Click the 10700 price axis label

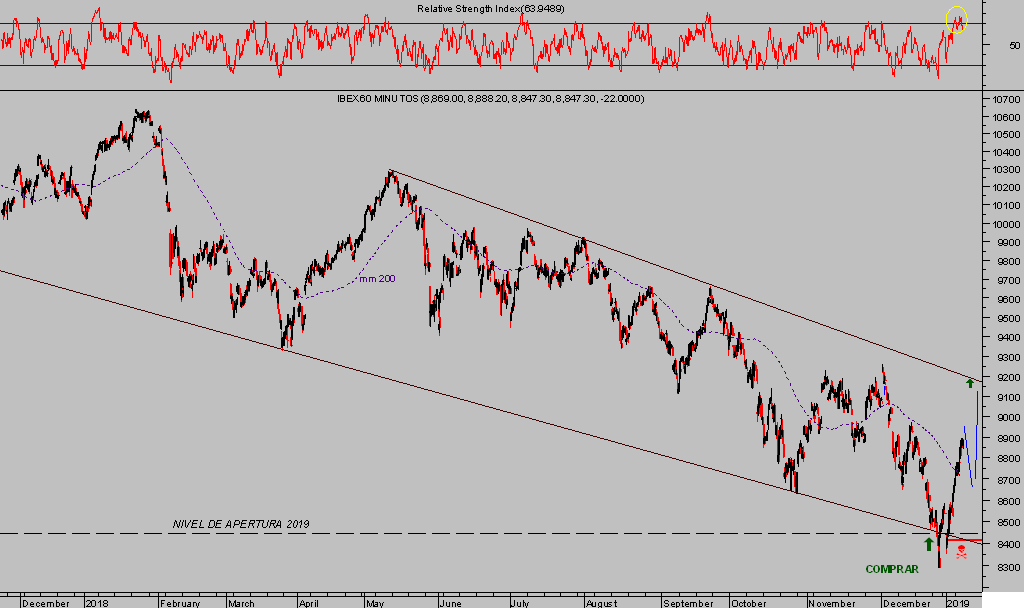[x=1006, y=100]
